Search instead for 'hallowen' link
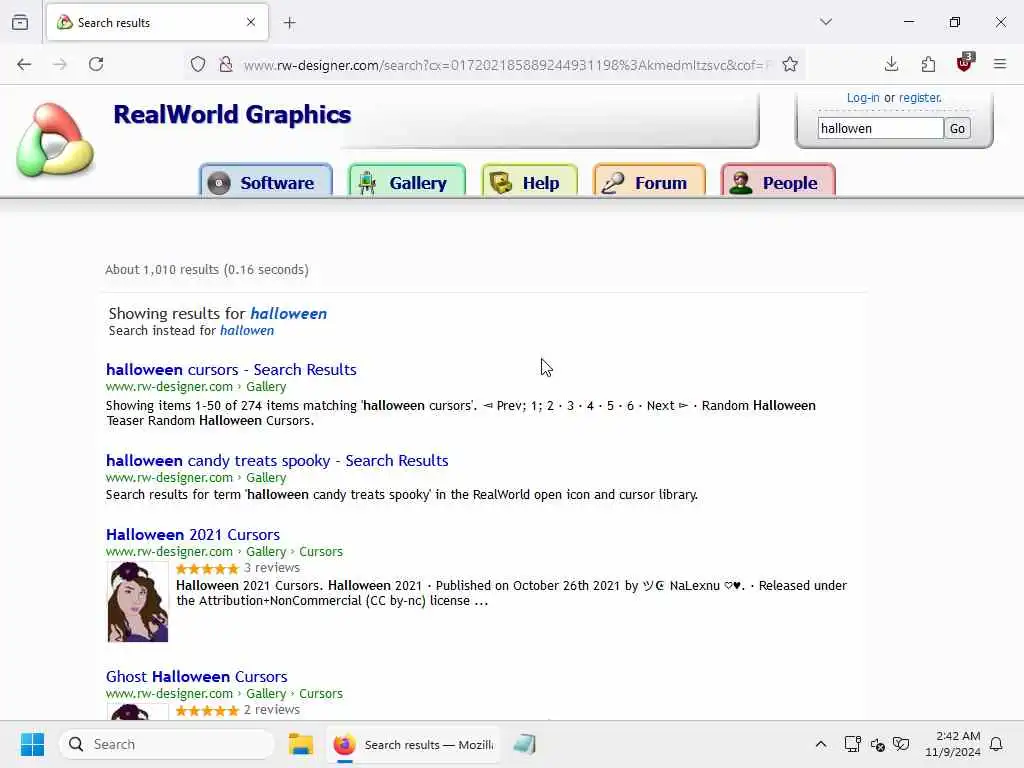 click(x=247, y=330)
